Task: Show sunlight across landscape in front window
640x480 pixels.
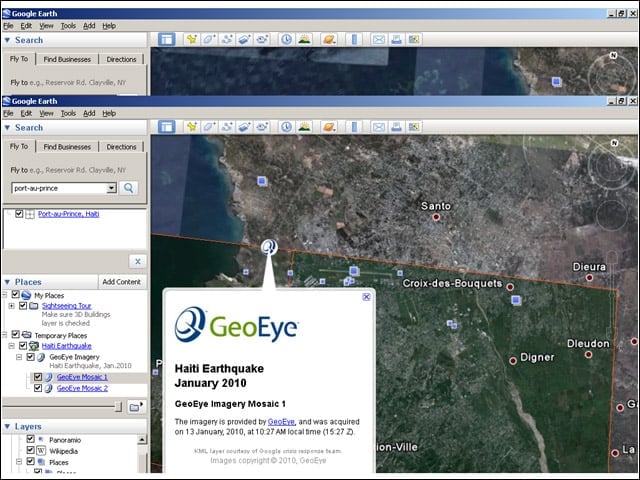Action: (304, 127)
